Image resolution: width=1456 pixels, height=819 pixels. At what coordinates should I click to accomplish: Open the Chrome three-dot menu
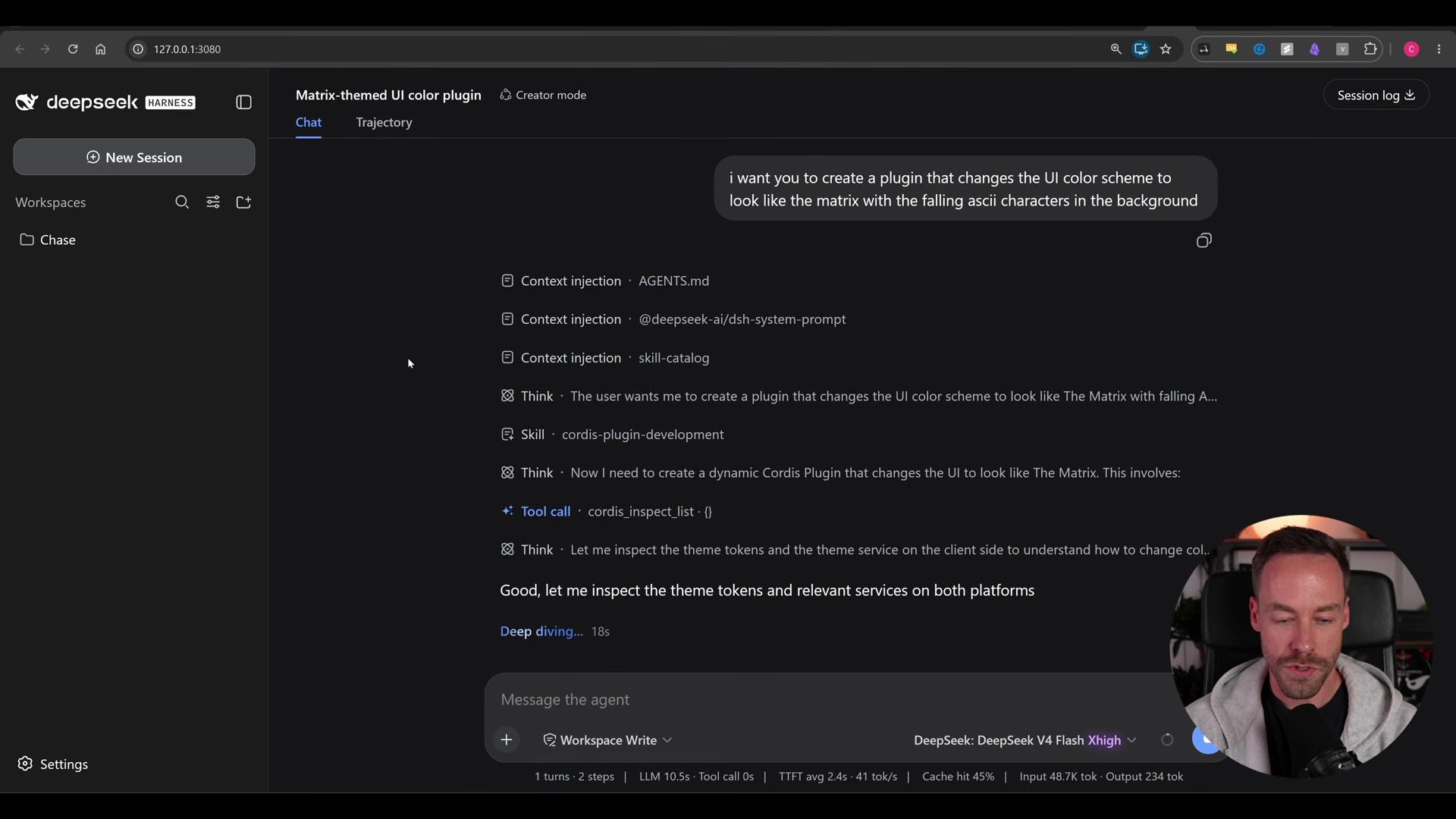pos(1439,49)
